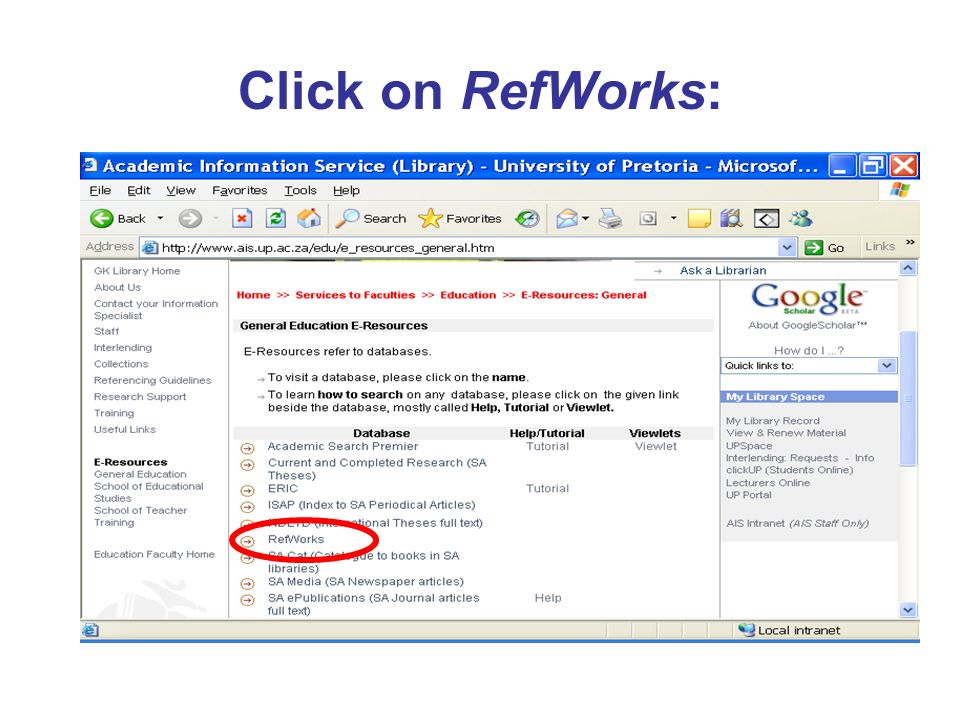
Task: Click the status bar page icon
Action: click(91, 629)
